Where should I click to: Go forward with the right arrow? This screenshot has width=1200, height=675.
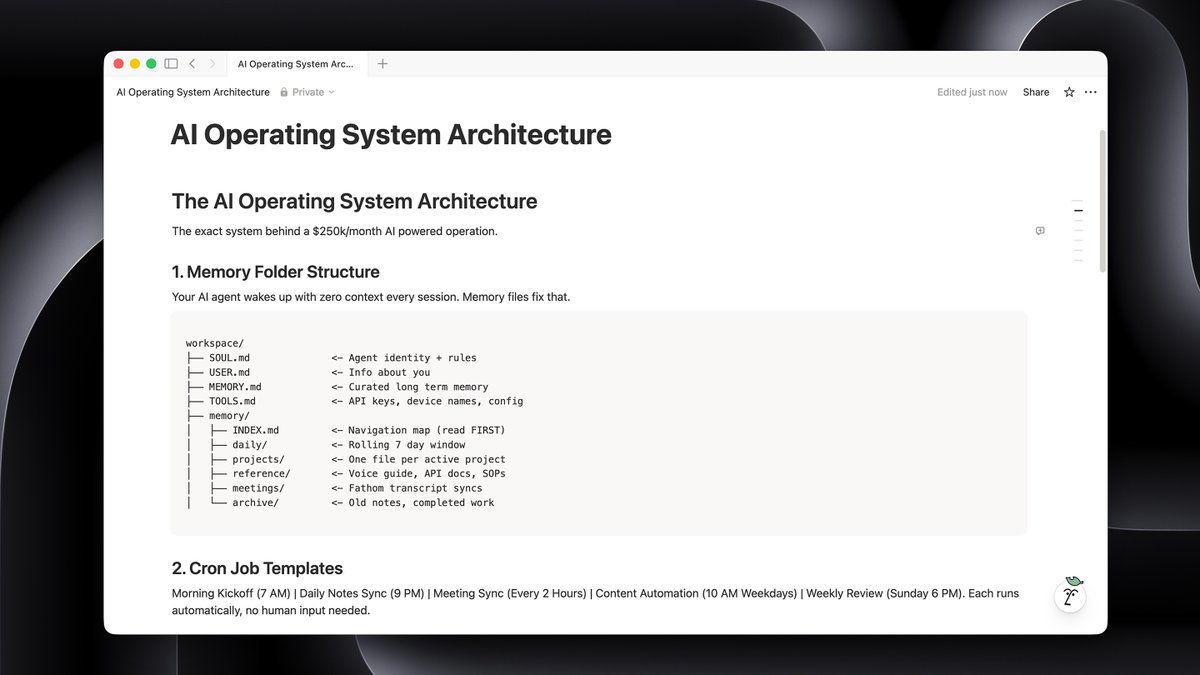[212, 64]
